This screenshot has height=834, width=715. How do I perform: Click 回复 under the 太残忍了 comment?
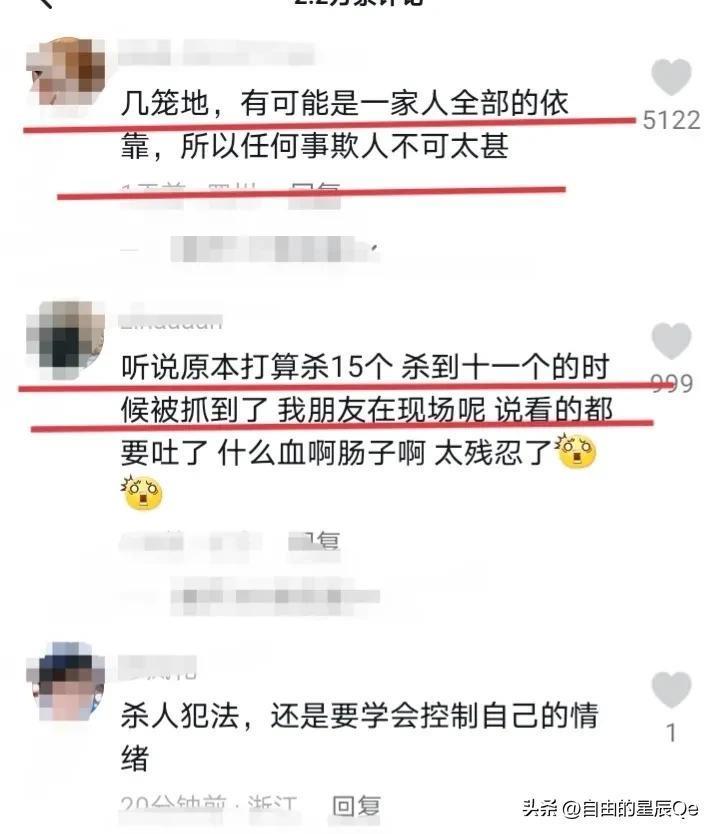314,543
